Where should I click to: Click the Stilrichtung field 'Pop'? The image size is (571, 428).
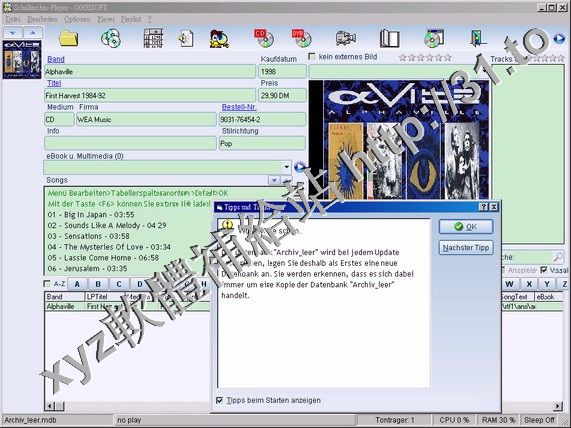pyautogui.click(x=262, y=144)
